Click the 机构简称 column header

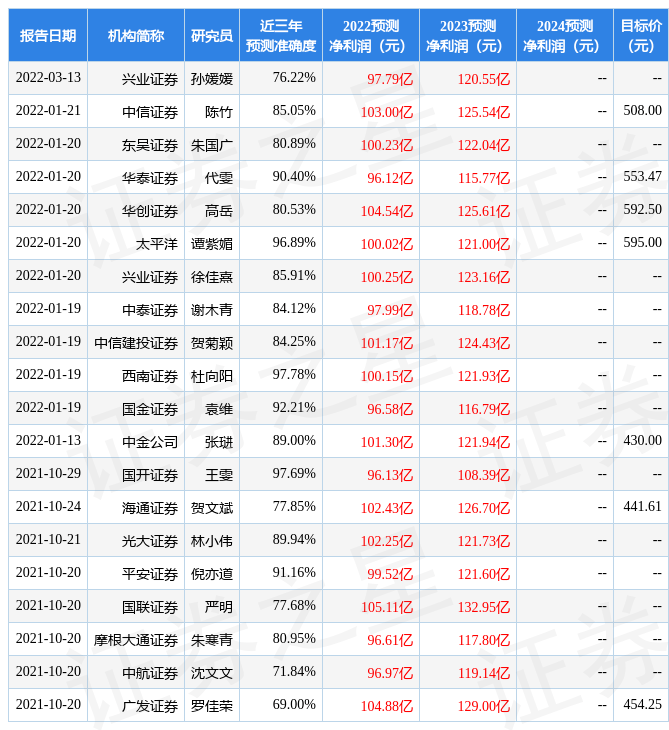pyautogui.click(x=136, y=35)
